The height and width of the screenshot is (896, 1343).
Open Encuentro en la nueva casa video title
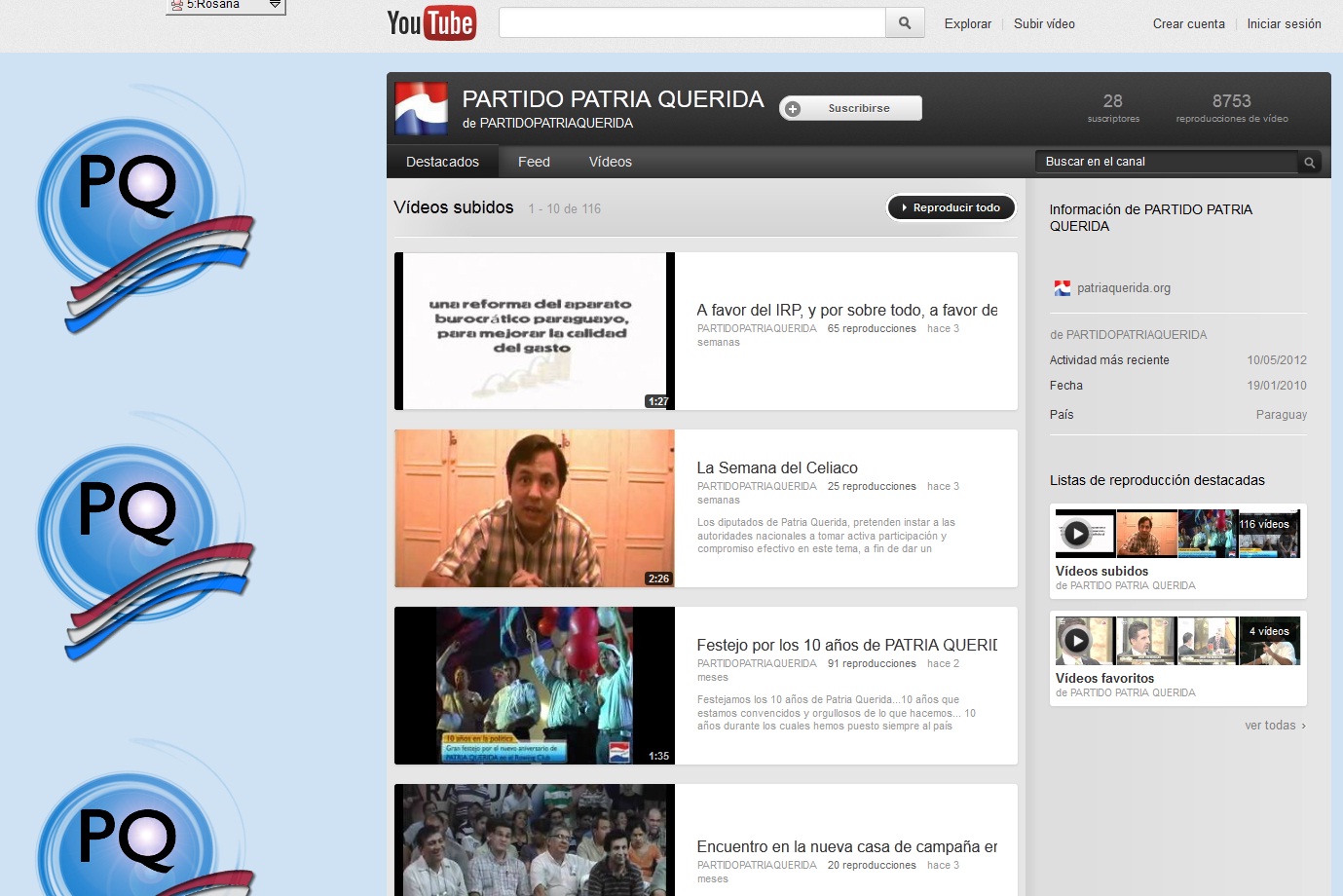click(x=846, y=846)
